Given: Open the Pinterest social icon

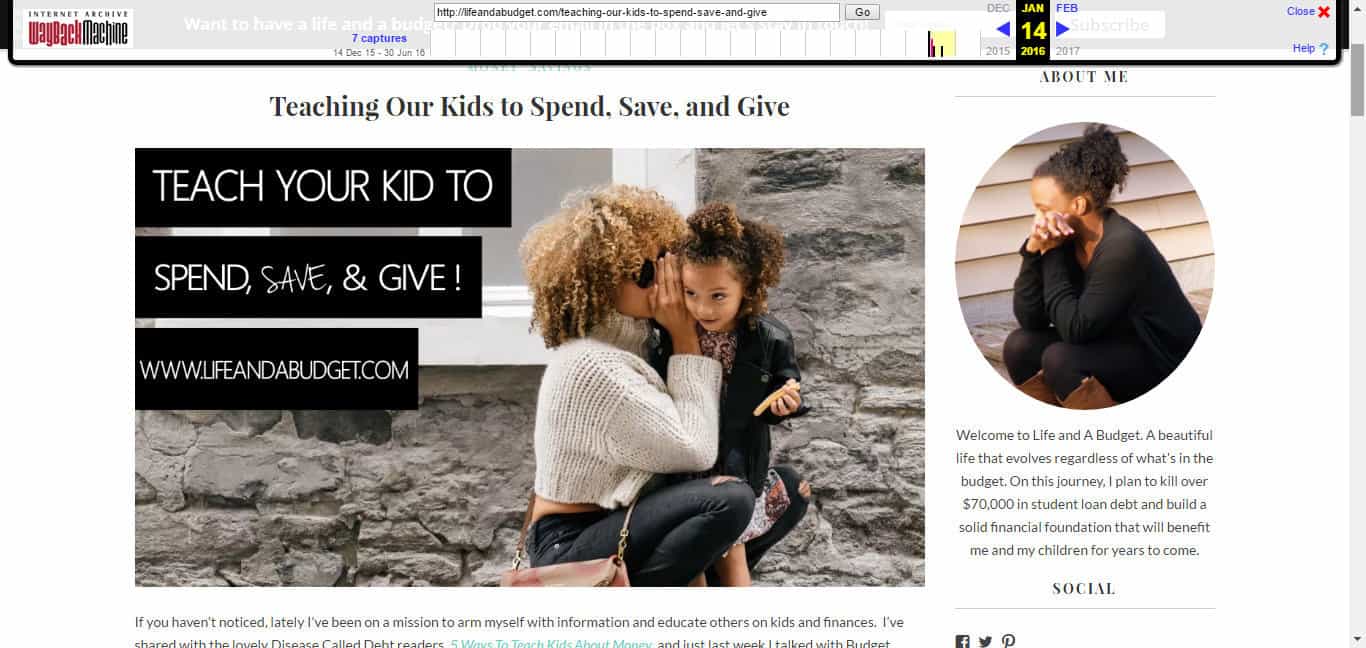Looking at the screenshot, I should [x=1008, y=641].
